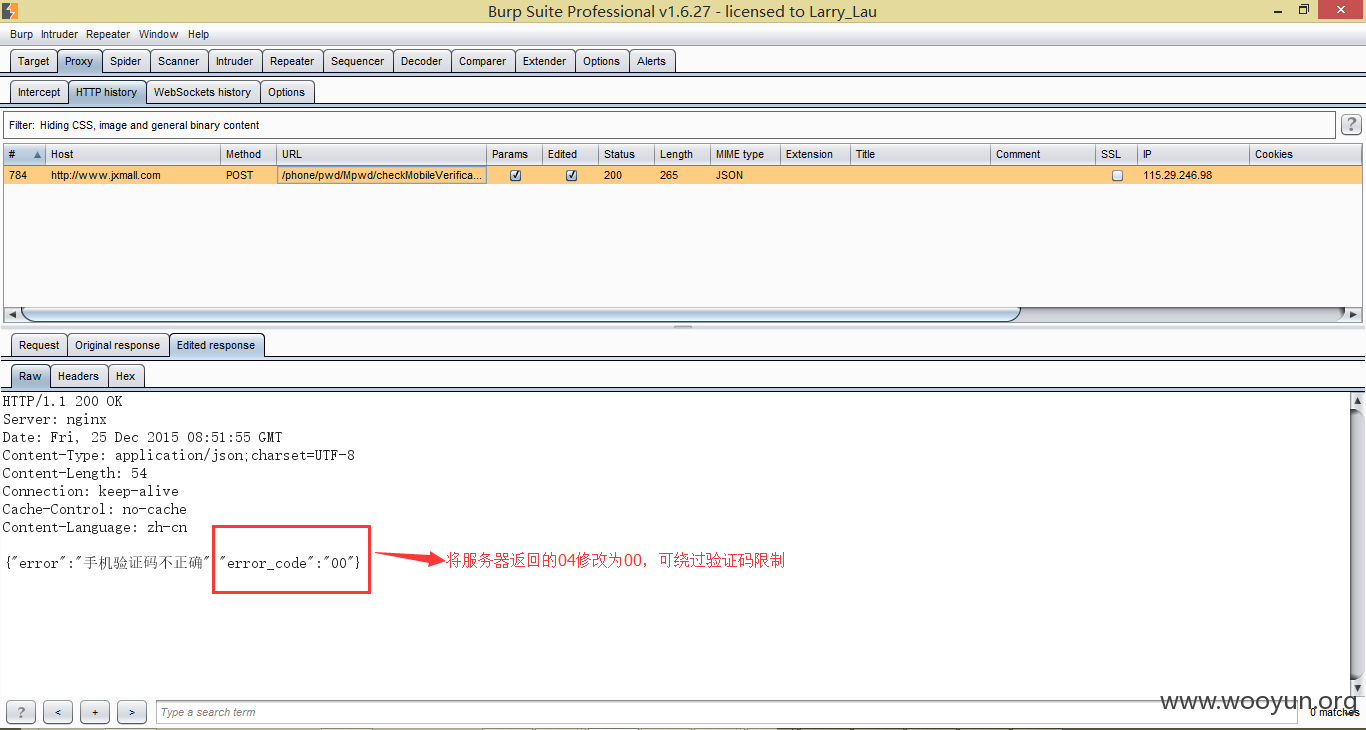The height and width of the screenshot is (730, 1366).
Task: Open the main Options tab
Action: (x=601, y=61)
